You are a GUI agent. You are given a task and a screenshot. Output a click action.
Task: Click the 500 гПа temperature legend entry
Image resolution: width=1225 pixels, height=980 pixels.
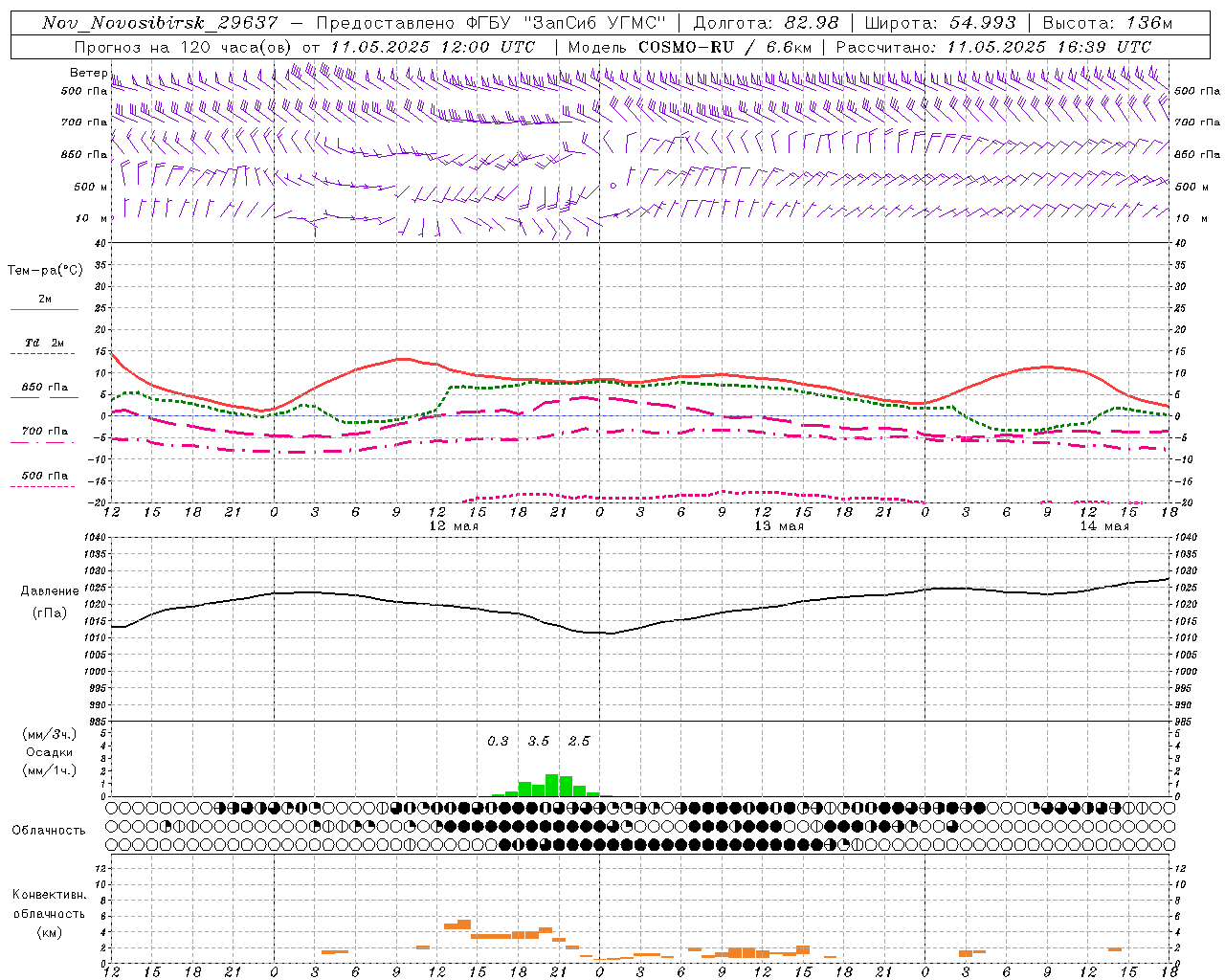(45, 476)
